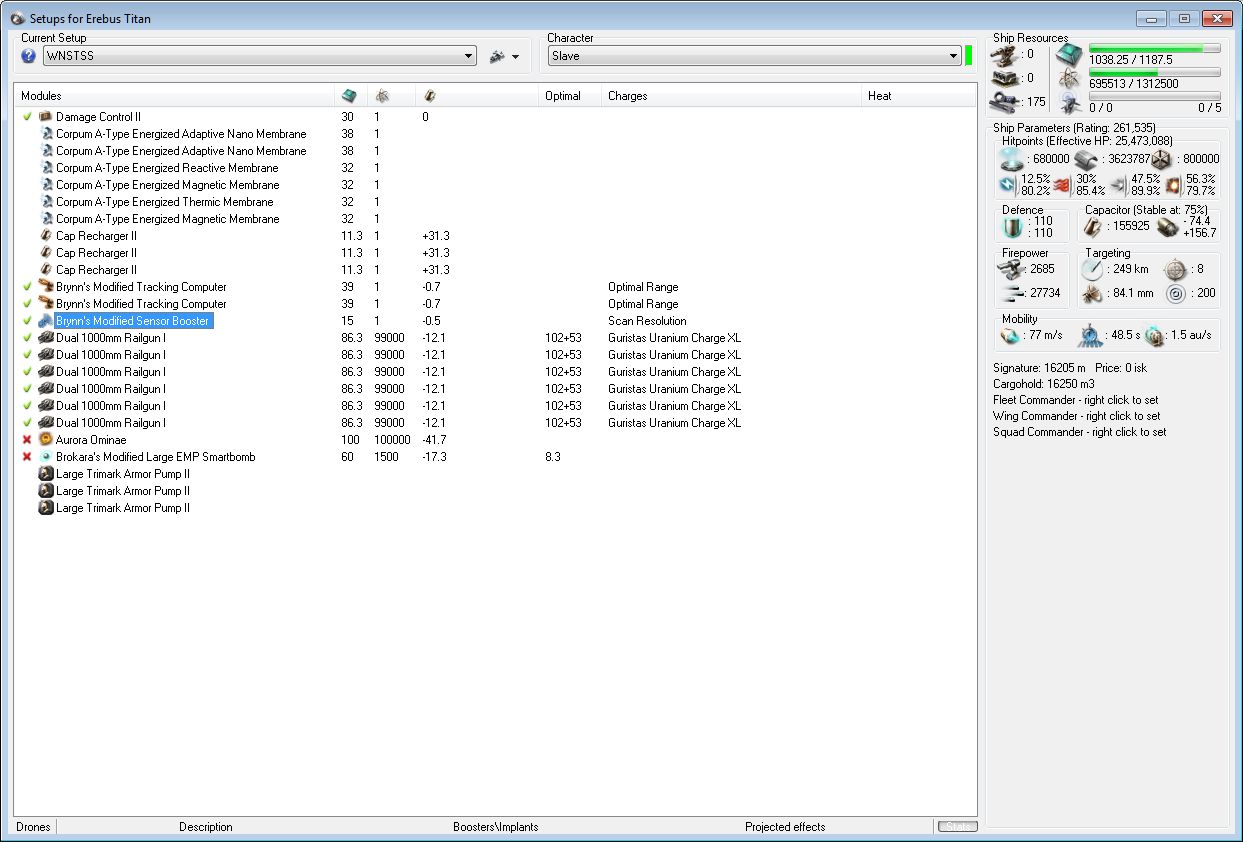Viewport: 1243px width, 842px height.
Task: Open the Drones tab
Action: tap(33, 827)
